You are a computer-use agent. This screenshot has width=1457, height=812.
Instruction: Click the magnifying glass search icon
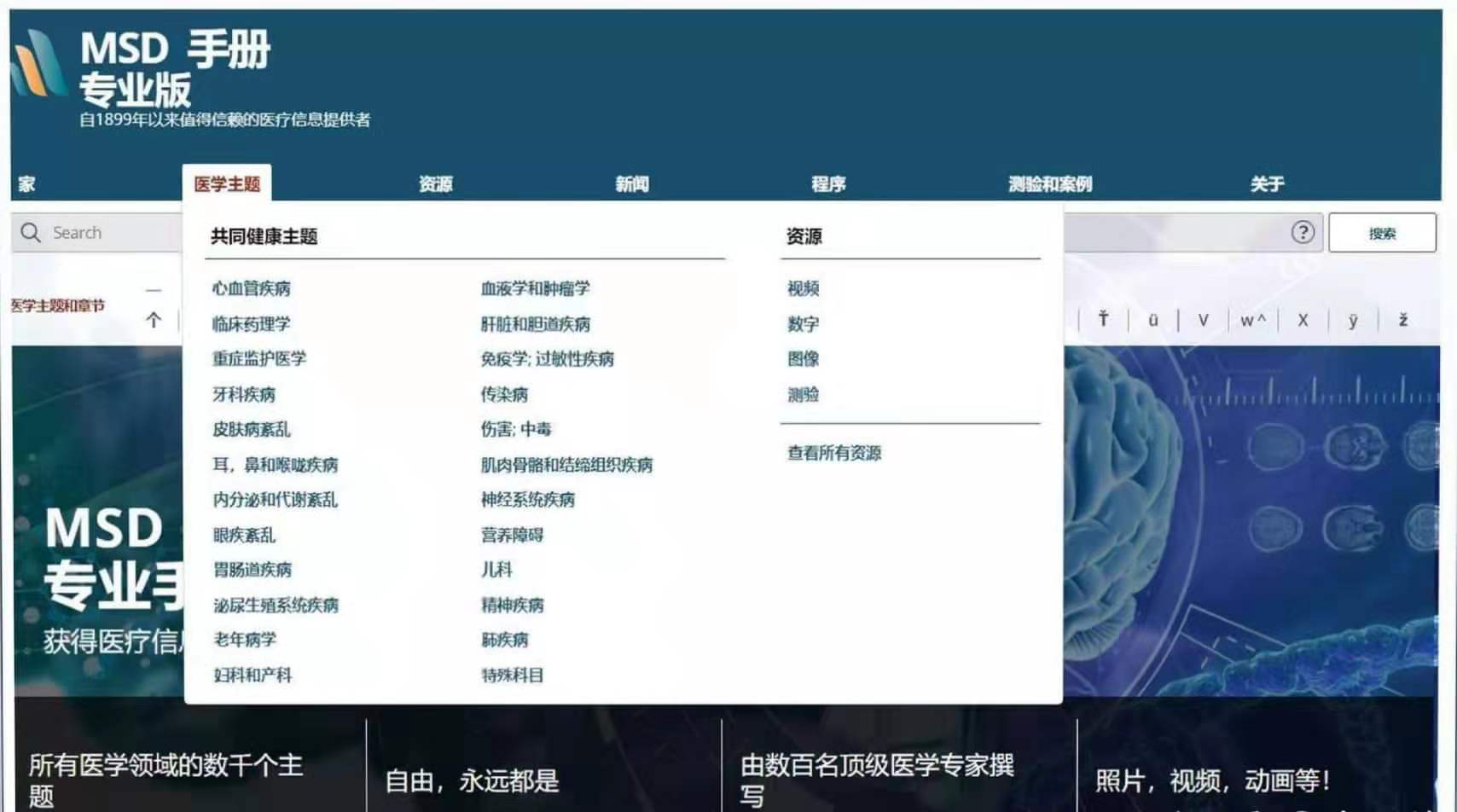pyautogui.click(x=31, y=231)
